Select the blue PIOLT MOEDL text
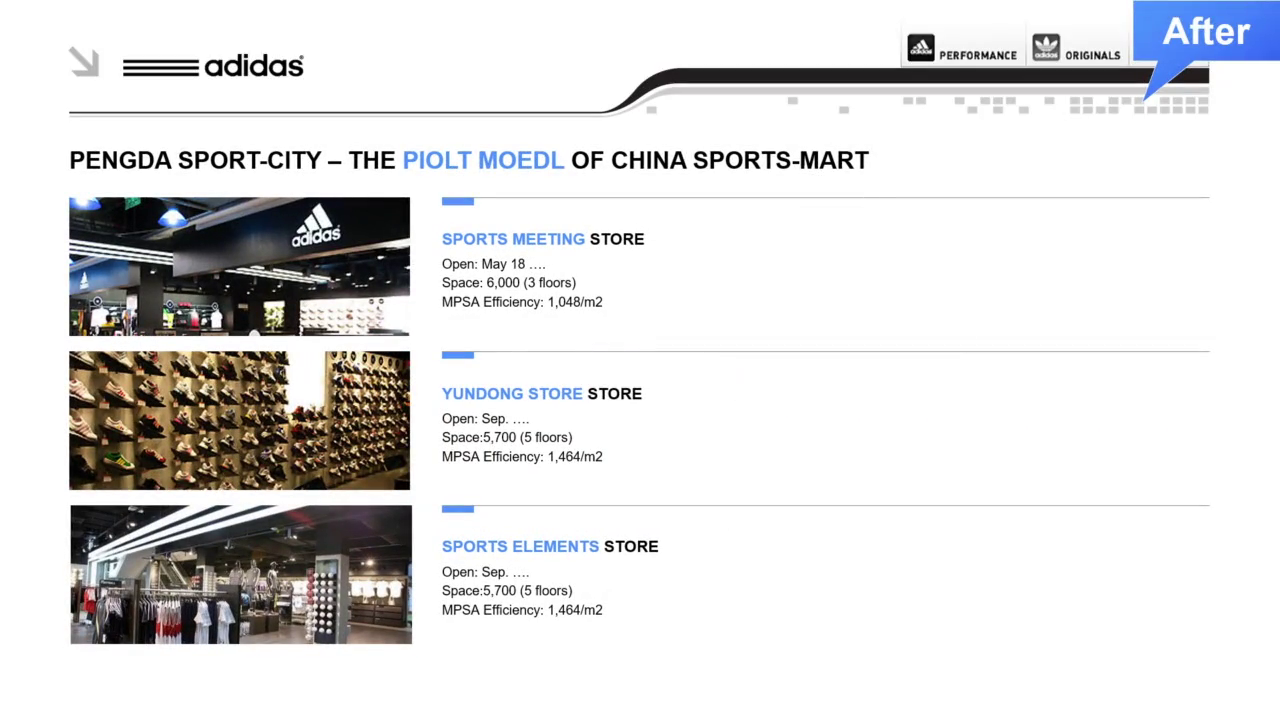The image size is (1280, 720). click(483, 160)
